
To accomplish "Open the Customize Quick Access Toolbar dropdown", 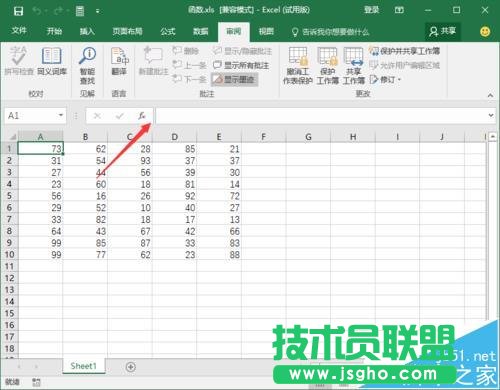I will (97, 12).
